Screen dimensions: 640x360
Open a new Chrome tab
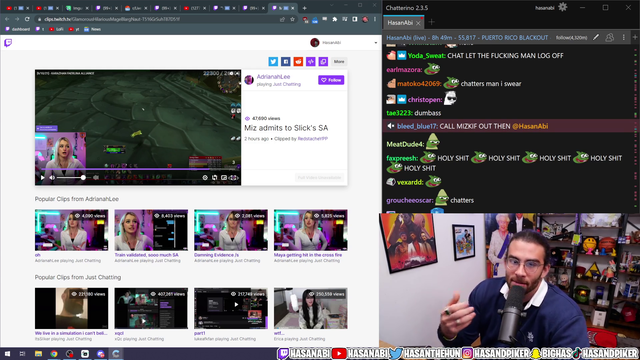(304, 8)
